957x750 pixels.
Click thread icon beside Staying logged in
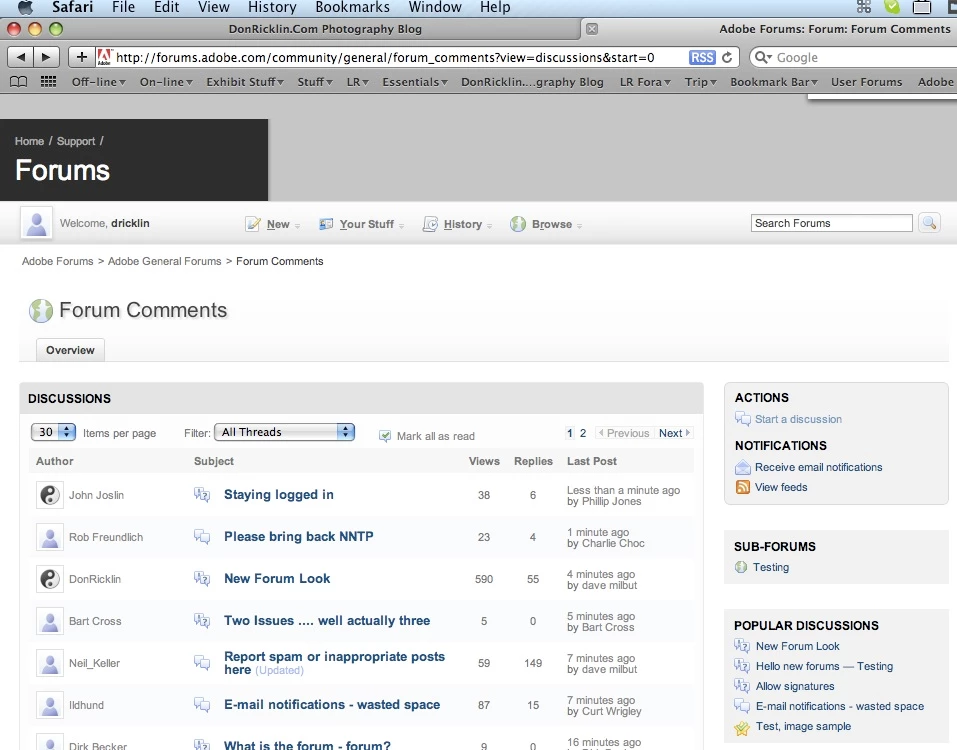pyautogui.click(x=202, y=494)
